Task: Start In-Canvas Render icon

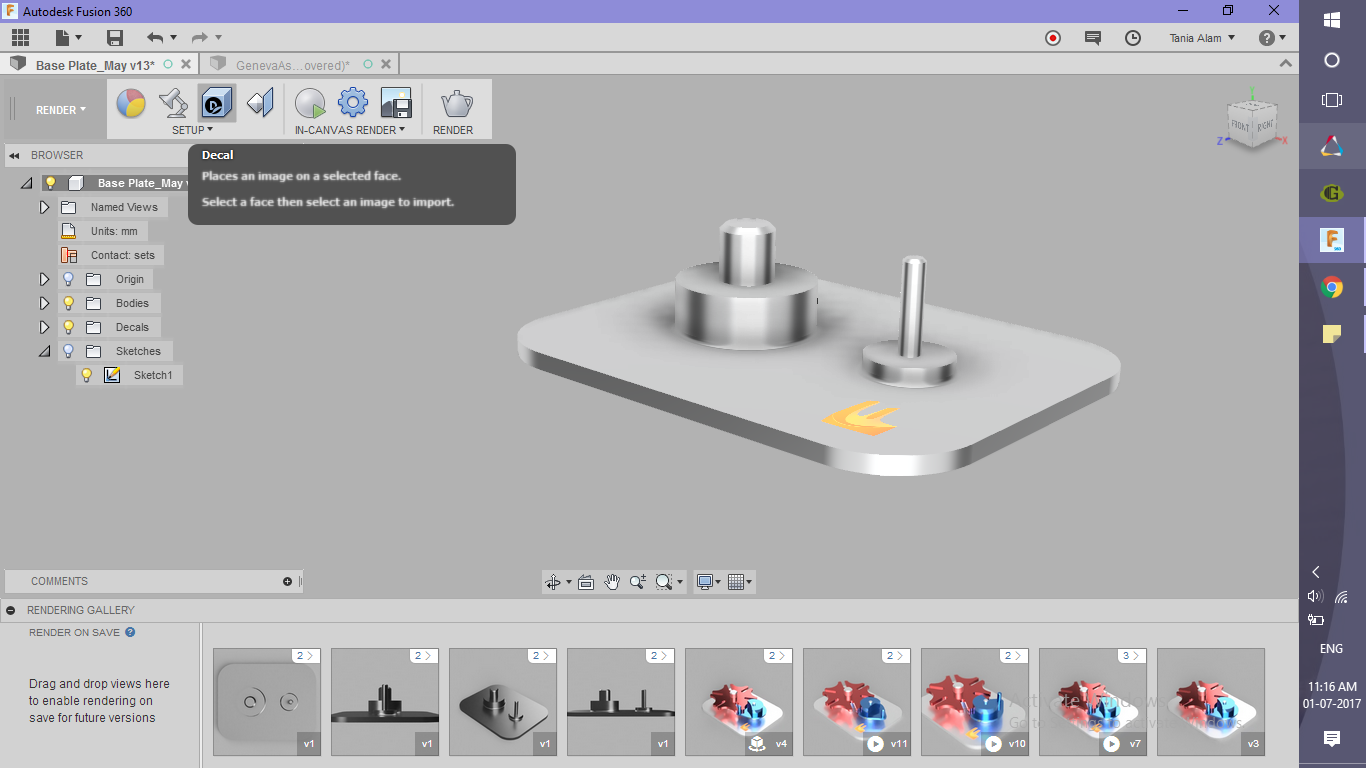Action: tap(311, 103)
